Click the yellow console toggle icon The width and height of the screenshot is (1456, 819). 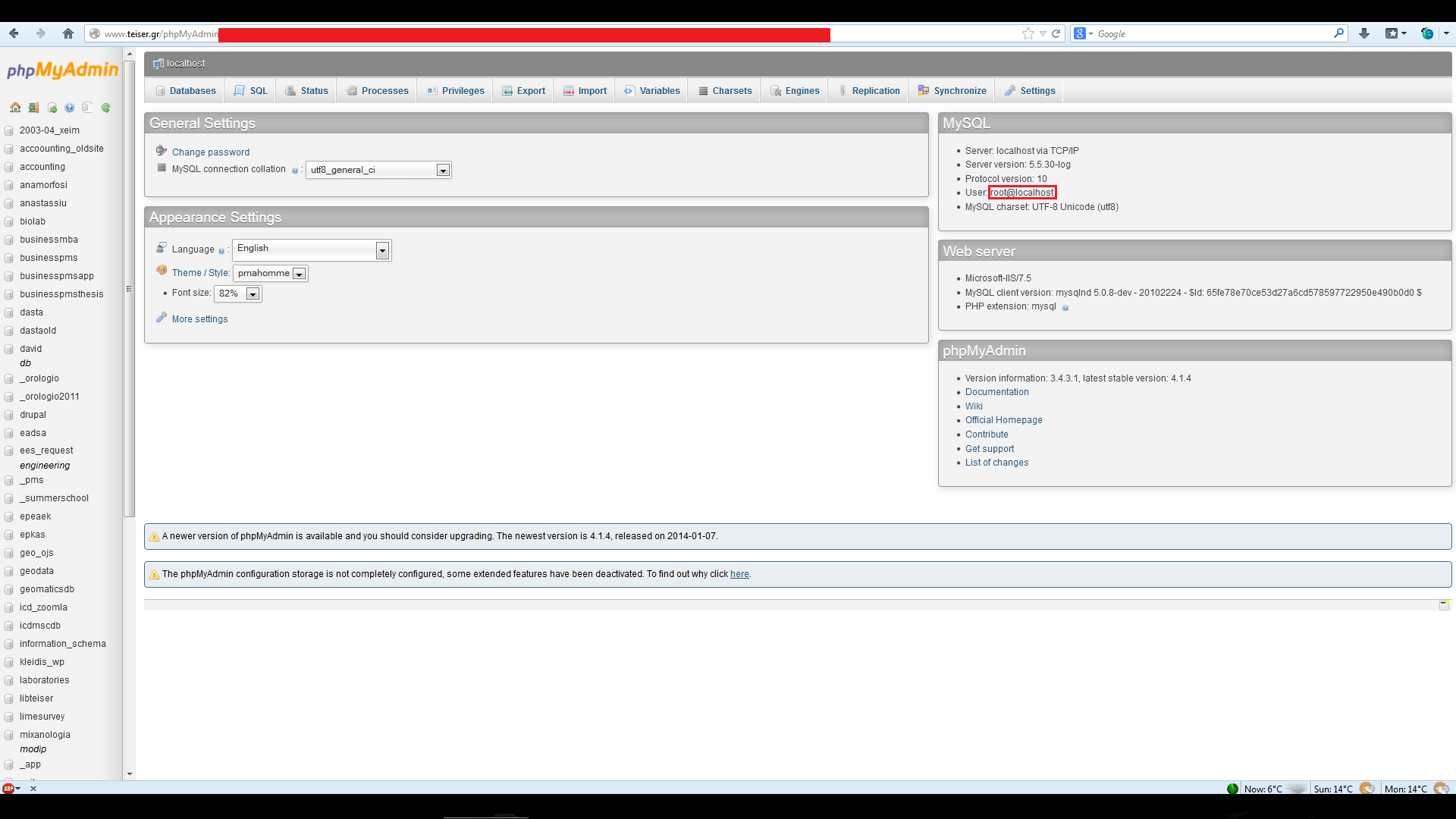click(1445, 604)
